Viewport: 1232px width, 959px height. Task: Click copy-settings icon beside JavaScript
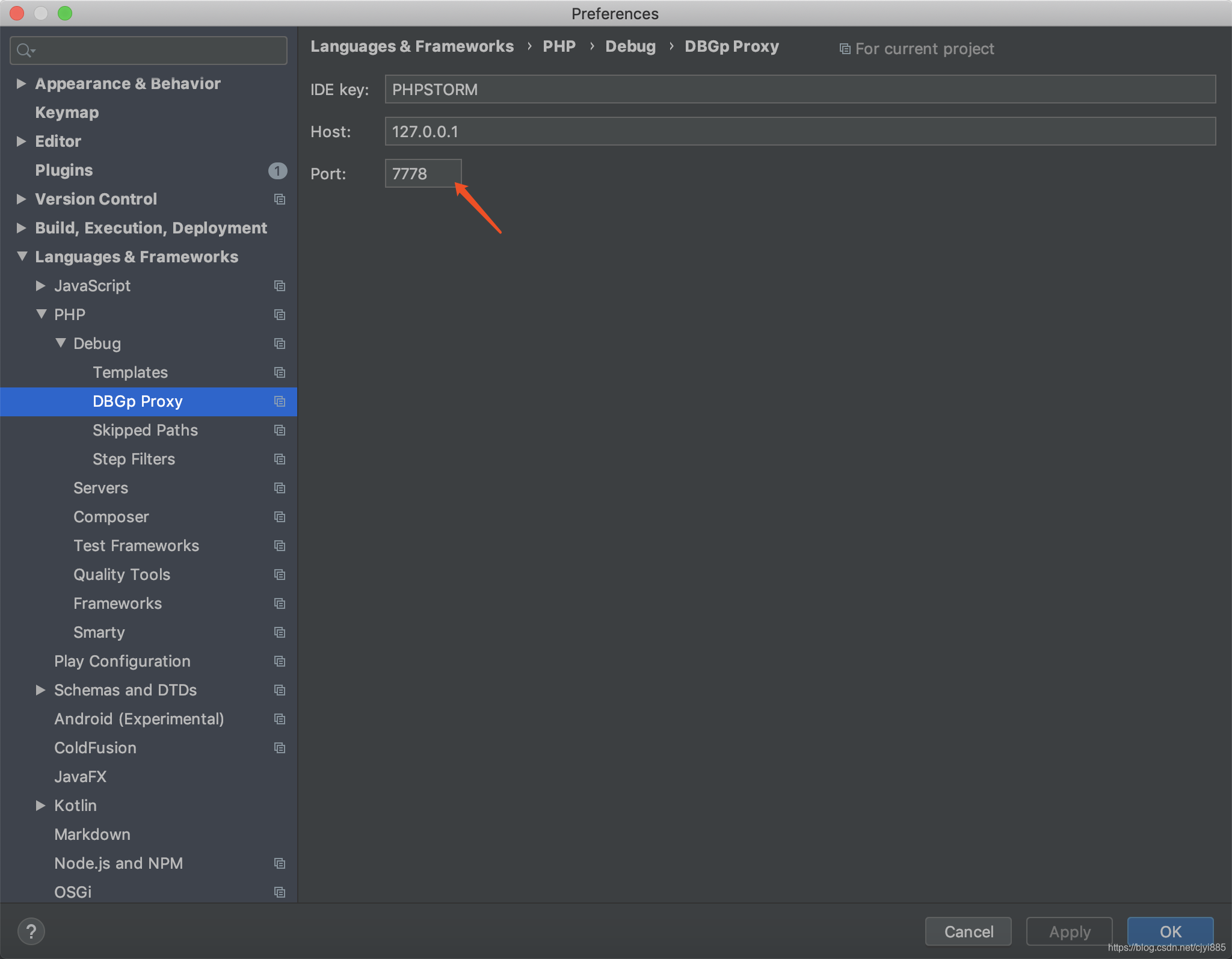pos(279,286)
